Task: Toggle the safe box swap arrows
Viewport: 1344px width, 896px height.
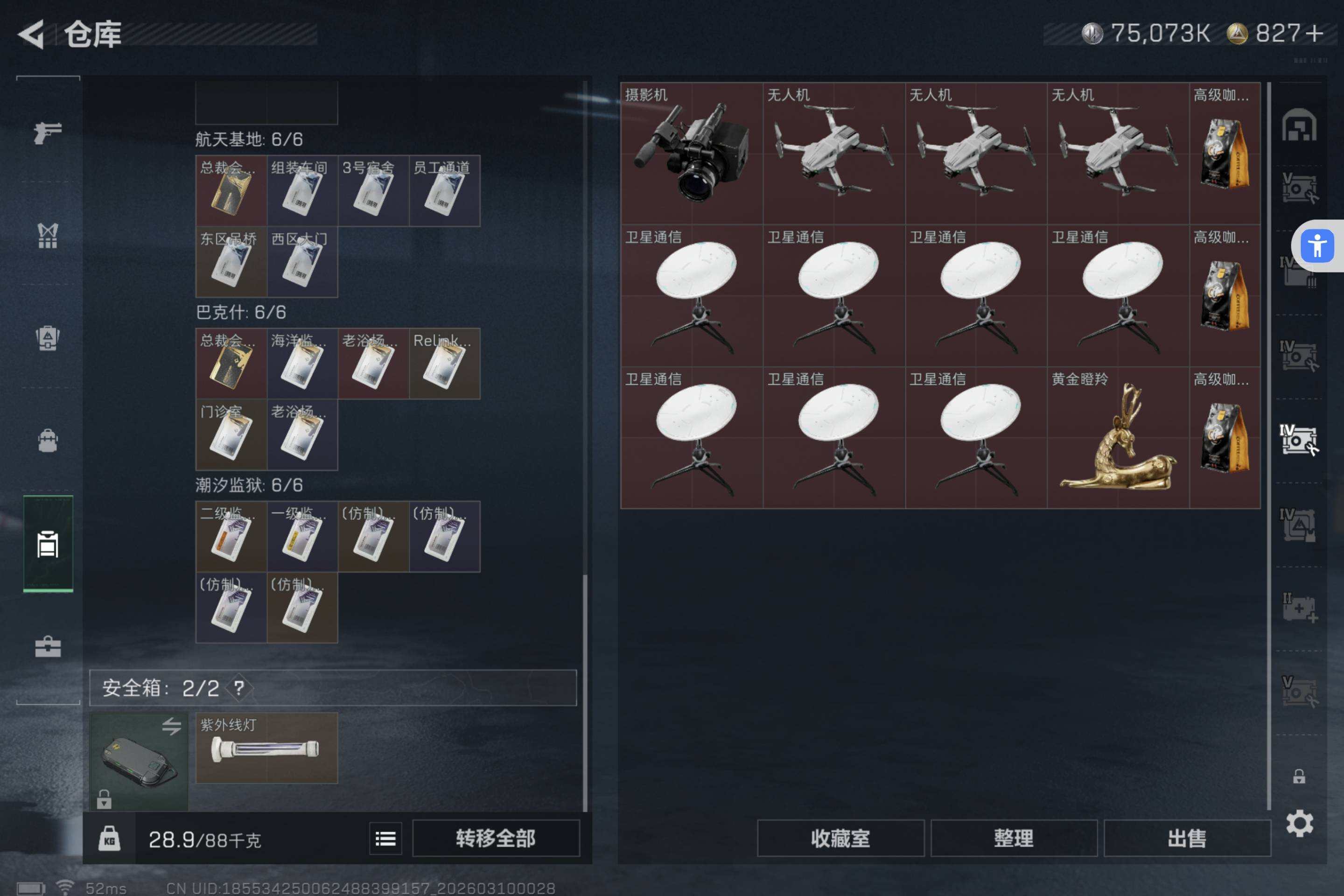Action: pyautogui.click(x=171, y=726)
